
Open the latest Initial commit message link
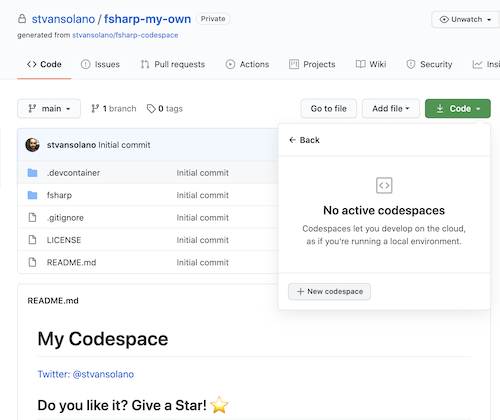click(x=124, y=145)
